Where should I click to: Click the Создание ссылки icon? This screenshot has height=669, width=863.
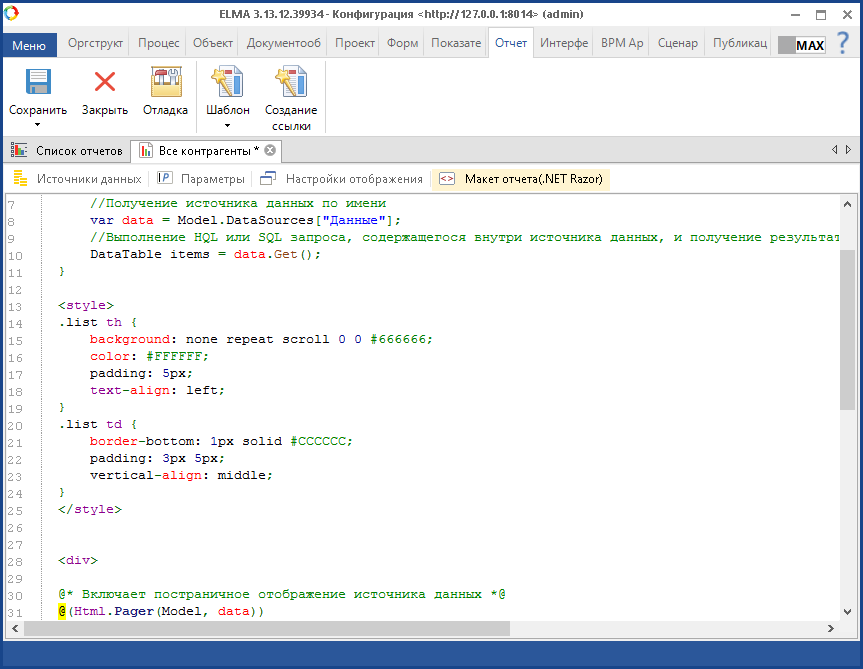[291, 83]
